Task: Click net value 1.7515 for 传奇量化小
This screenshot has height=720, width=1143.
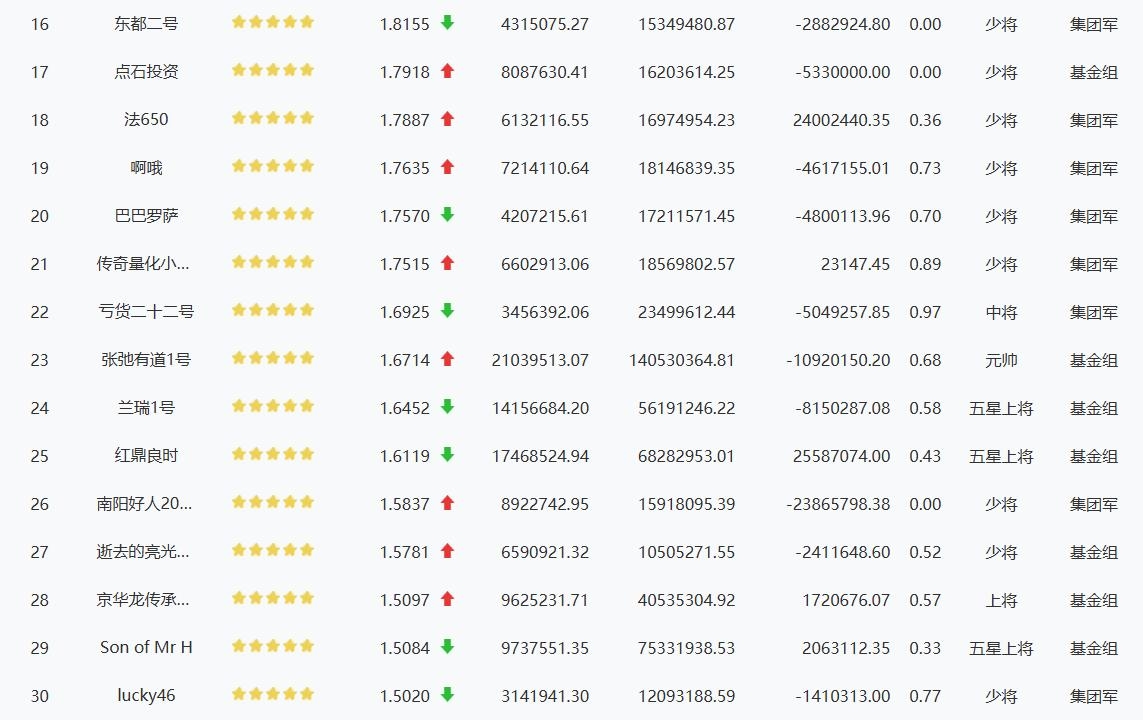Action: [x=405, y=264]
